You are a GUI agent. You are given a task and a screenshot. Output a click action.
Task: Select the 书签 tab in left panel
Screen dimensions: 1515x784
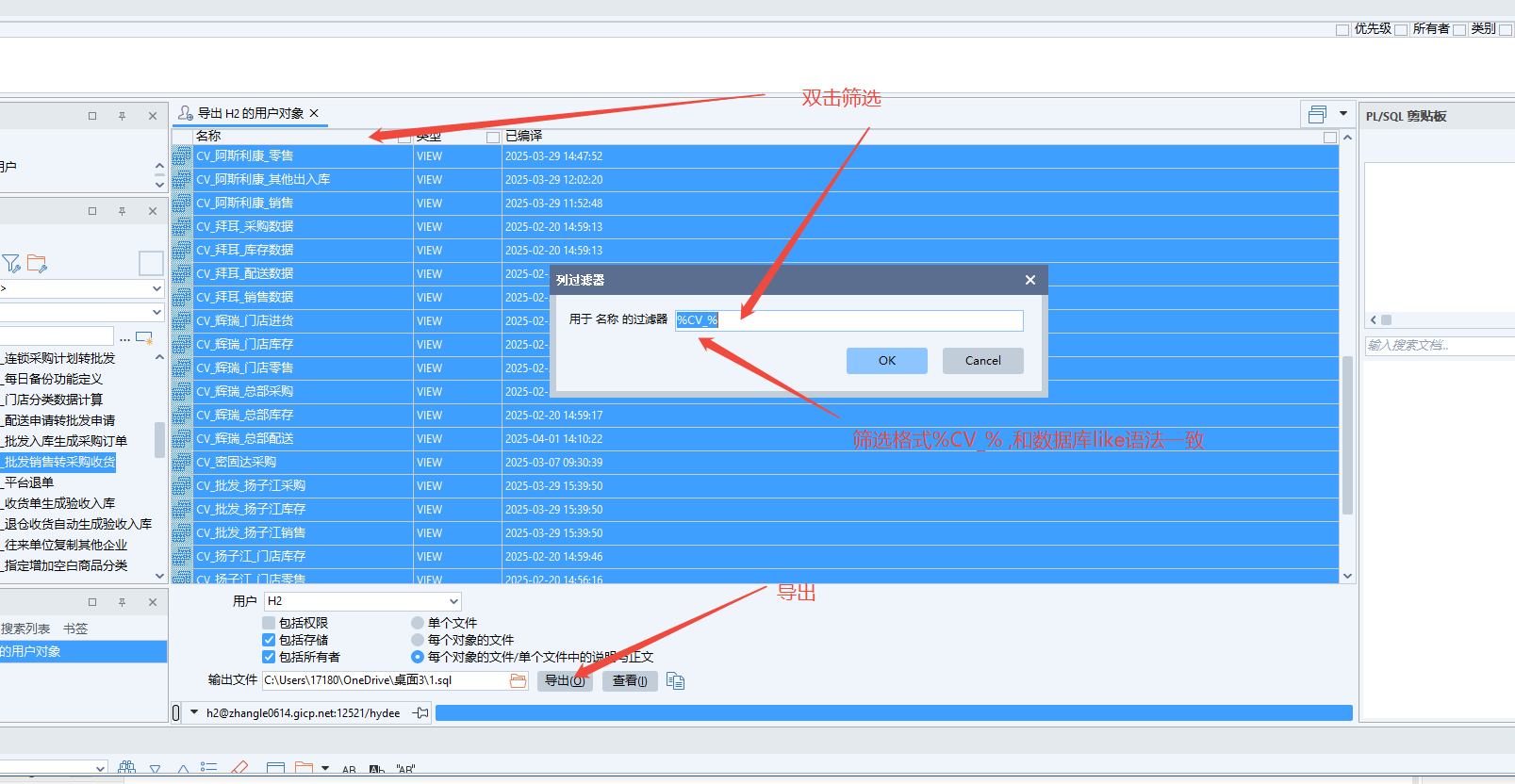click(x=75, y=629)
